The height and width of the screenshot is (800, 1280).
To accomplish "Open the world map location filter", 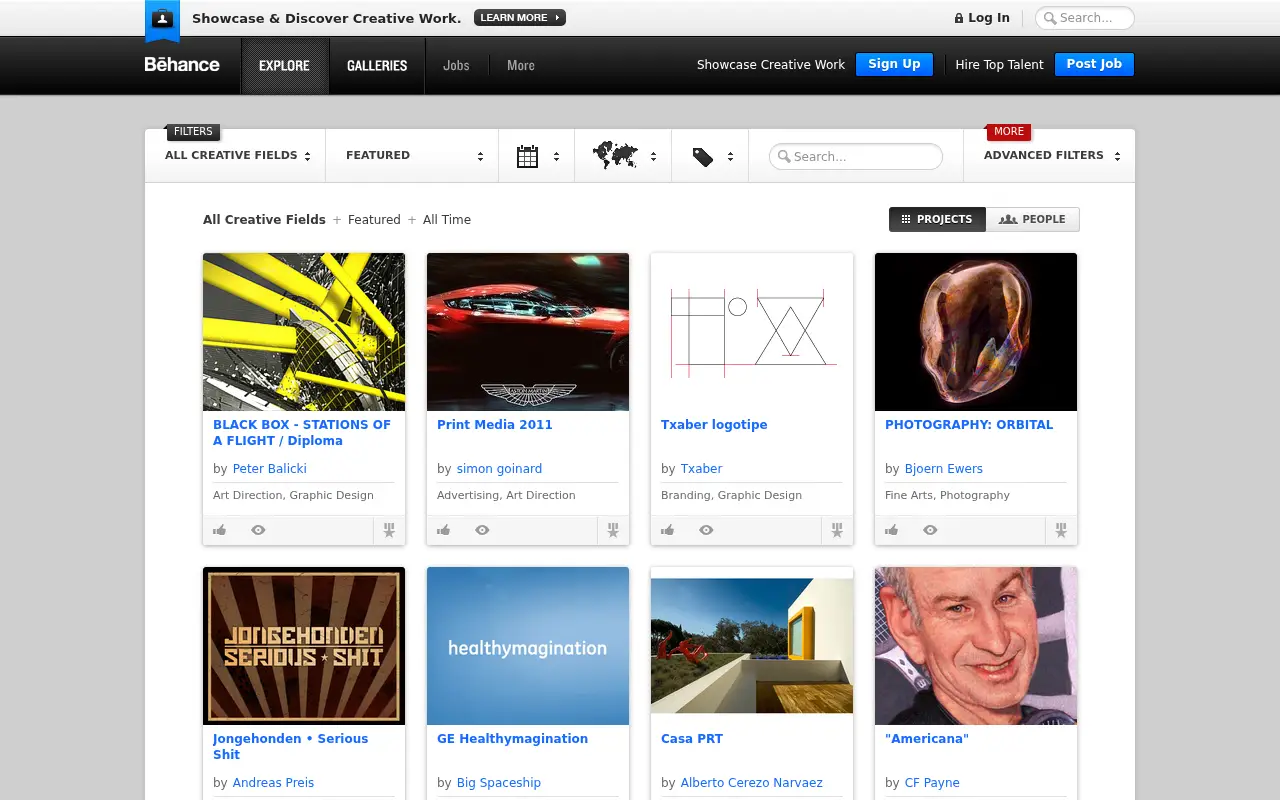I will coord(615,155).
